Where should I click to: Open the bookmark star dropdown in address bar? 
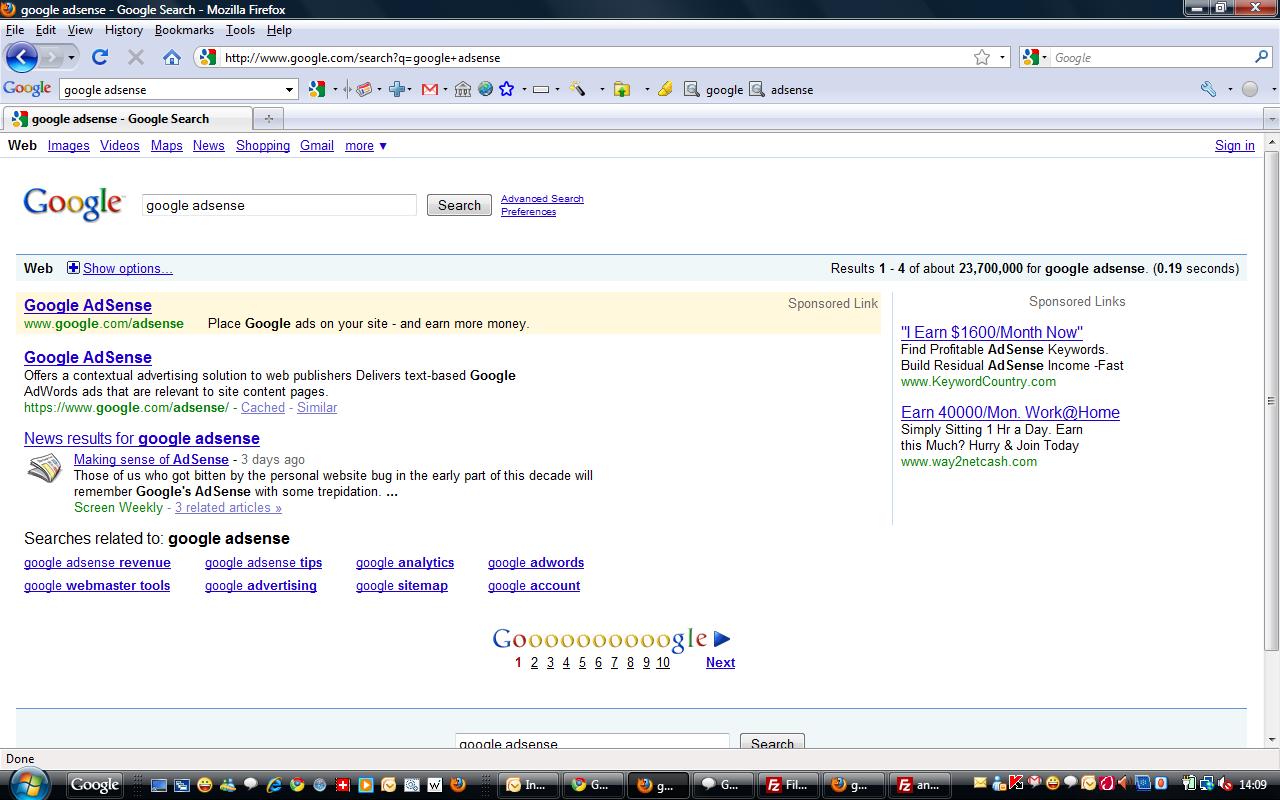click(1002, 57)
